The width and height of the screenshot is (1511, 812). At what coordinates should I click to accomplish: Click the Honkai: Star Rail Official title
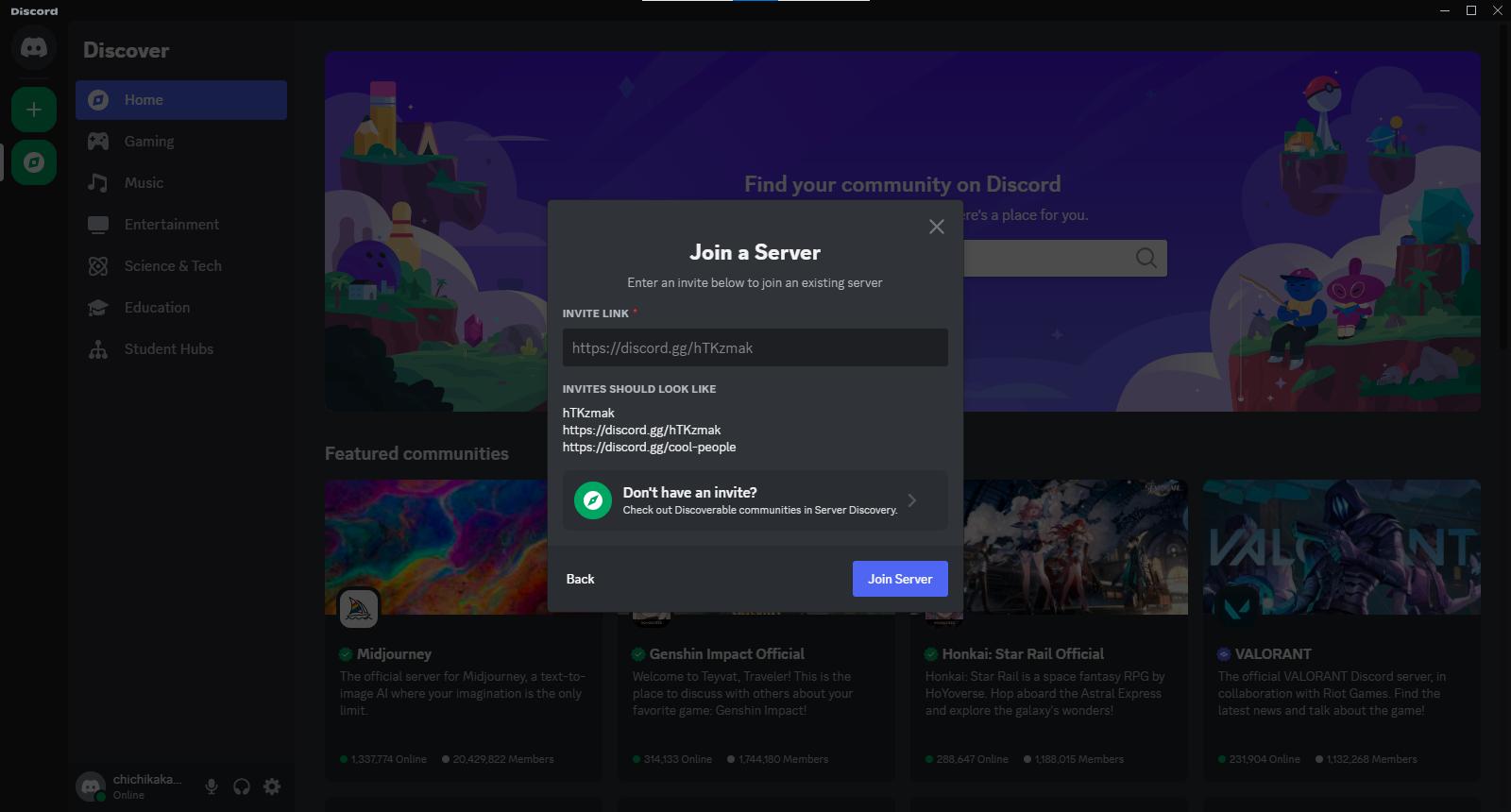(1023, 654)
